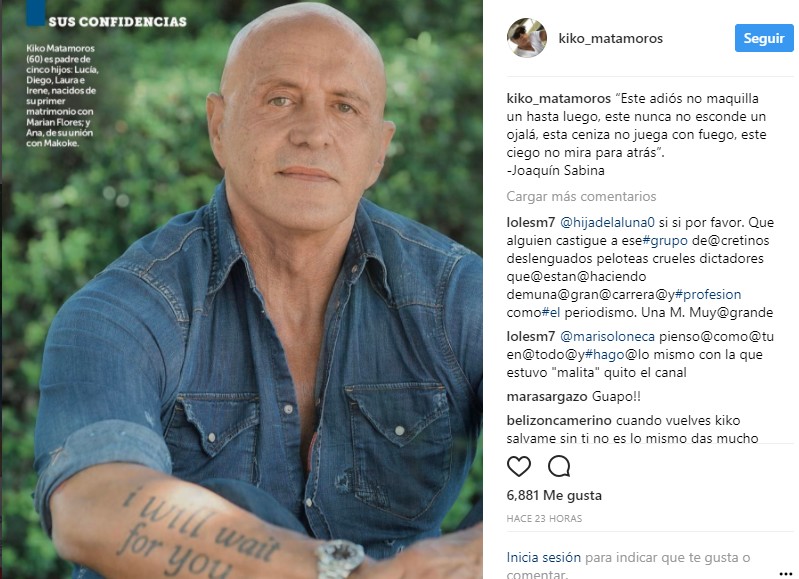Viewport: 799px width, 579px height.
Task: Visit marasargazo commenter profile
Action: pyautogui.click(x=547, y=397)
